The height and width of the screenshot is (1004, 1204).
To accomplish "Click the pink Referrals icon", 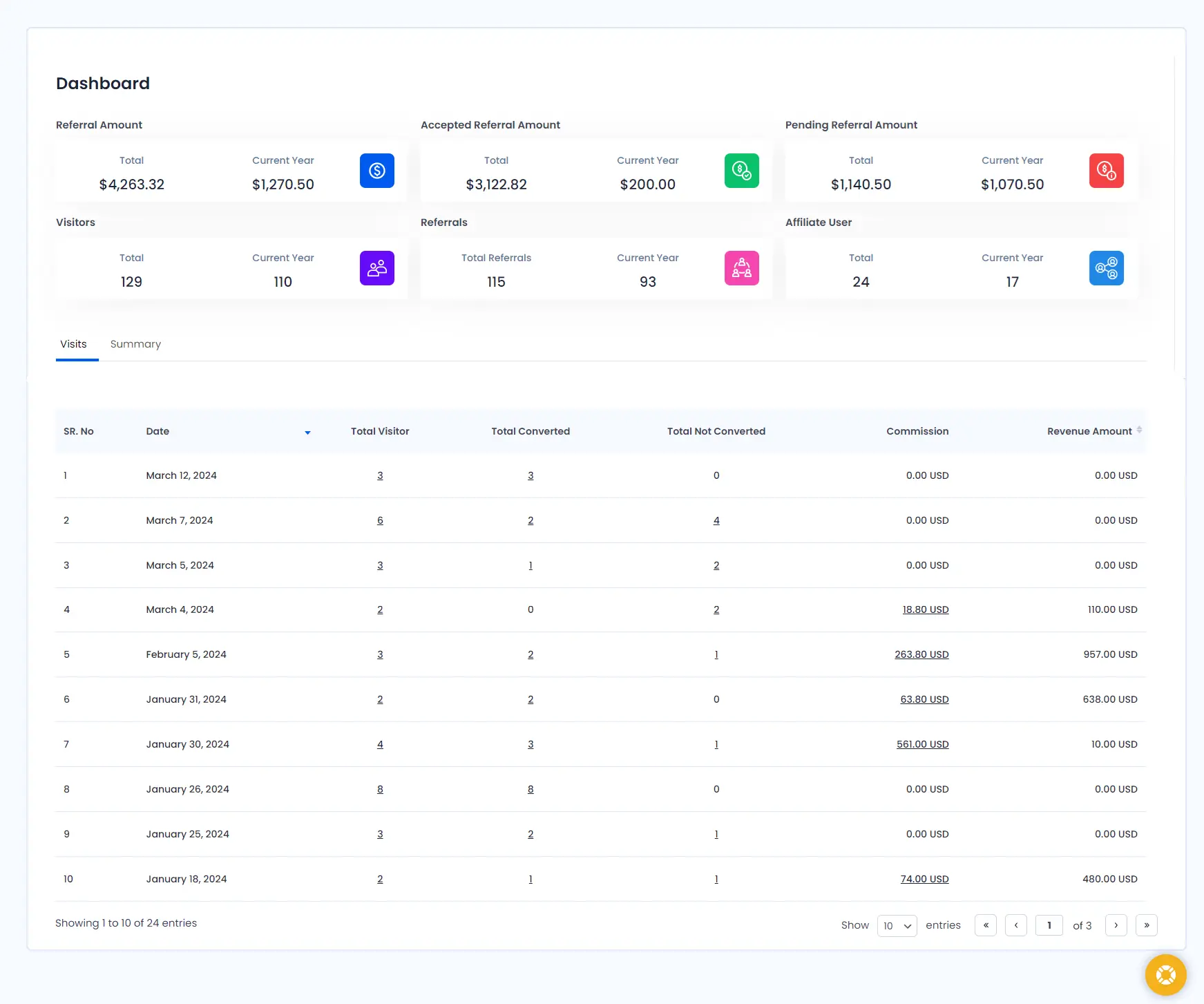I will (741, 268).
